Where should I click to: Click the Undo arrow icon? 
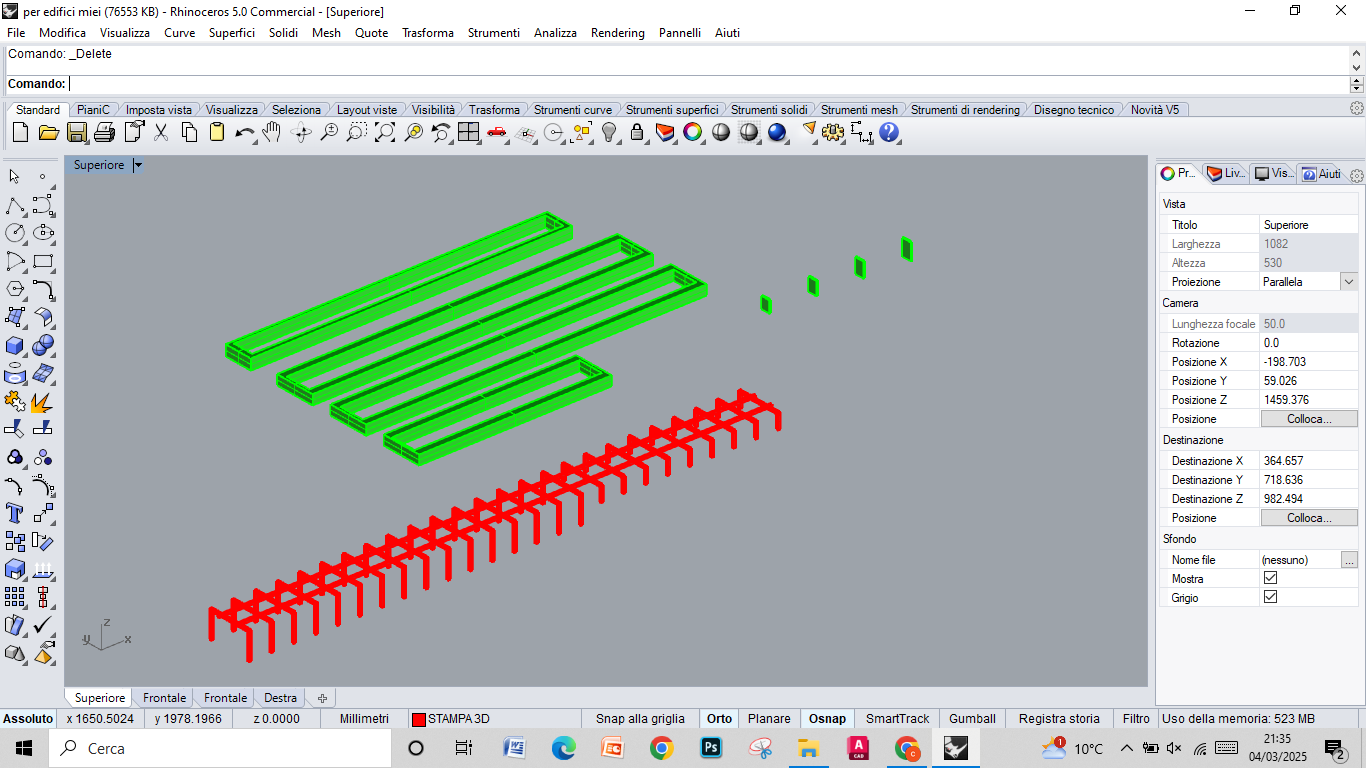(245, 132)
